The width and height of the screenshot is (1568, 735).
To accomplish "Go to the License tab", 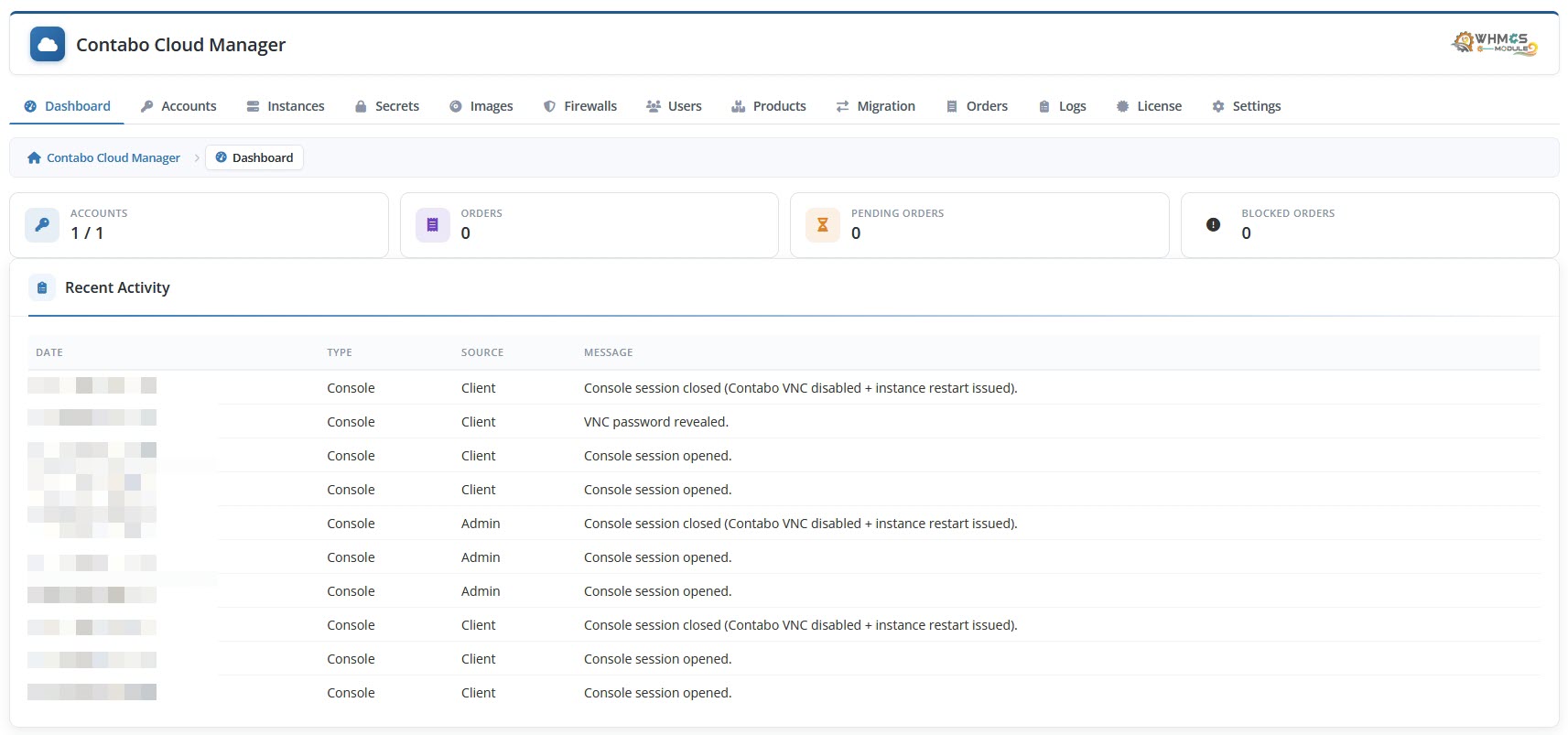I will pyautogui.click(x=1149, y=106).
